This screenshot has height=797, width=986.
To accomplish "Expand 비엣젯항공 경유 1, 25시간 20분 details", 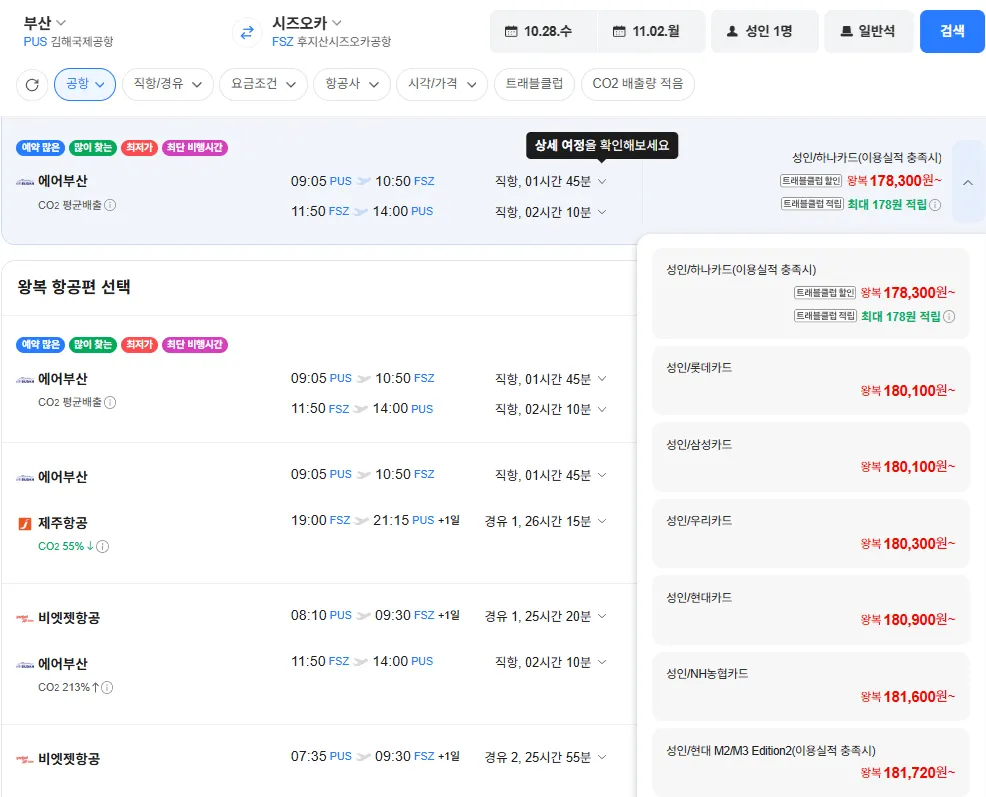I will 602,616.
